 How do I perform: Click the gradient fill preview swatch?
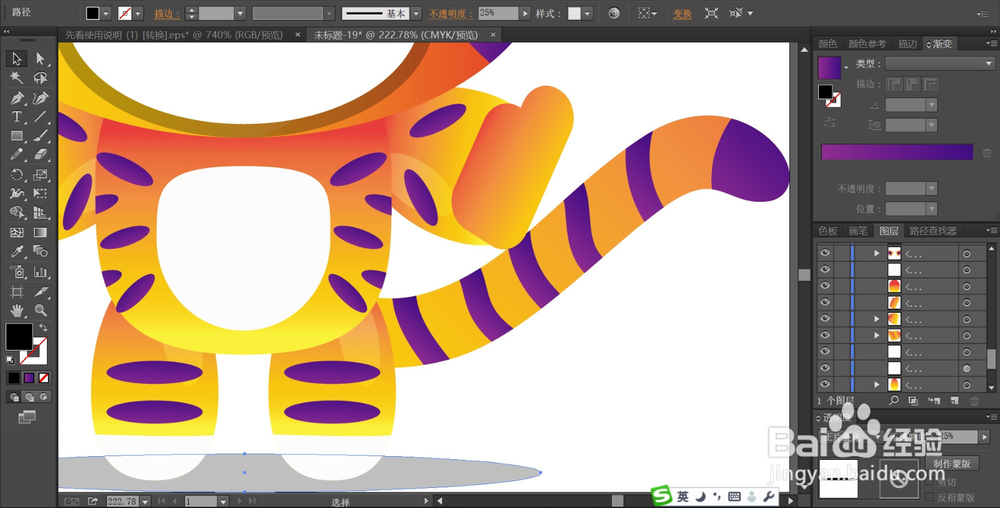829,68
